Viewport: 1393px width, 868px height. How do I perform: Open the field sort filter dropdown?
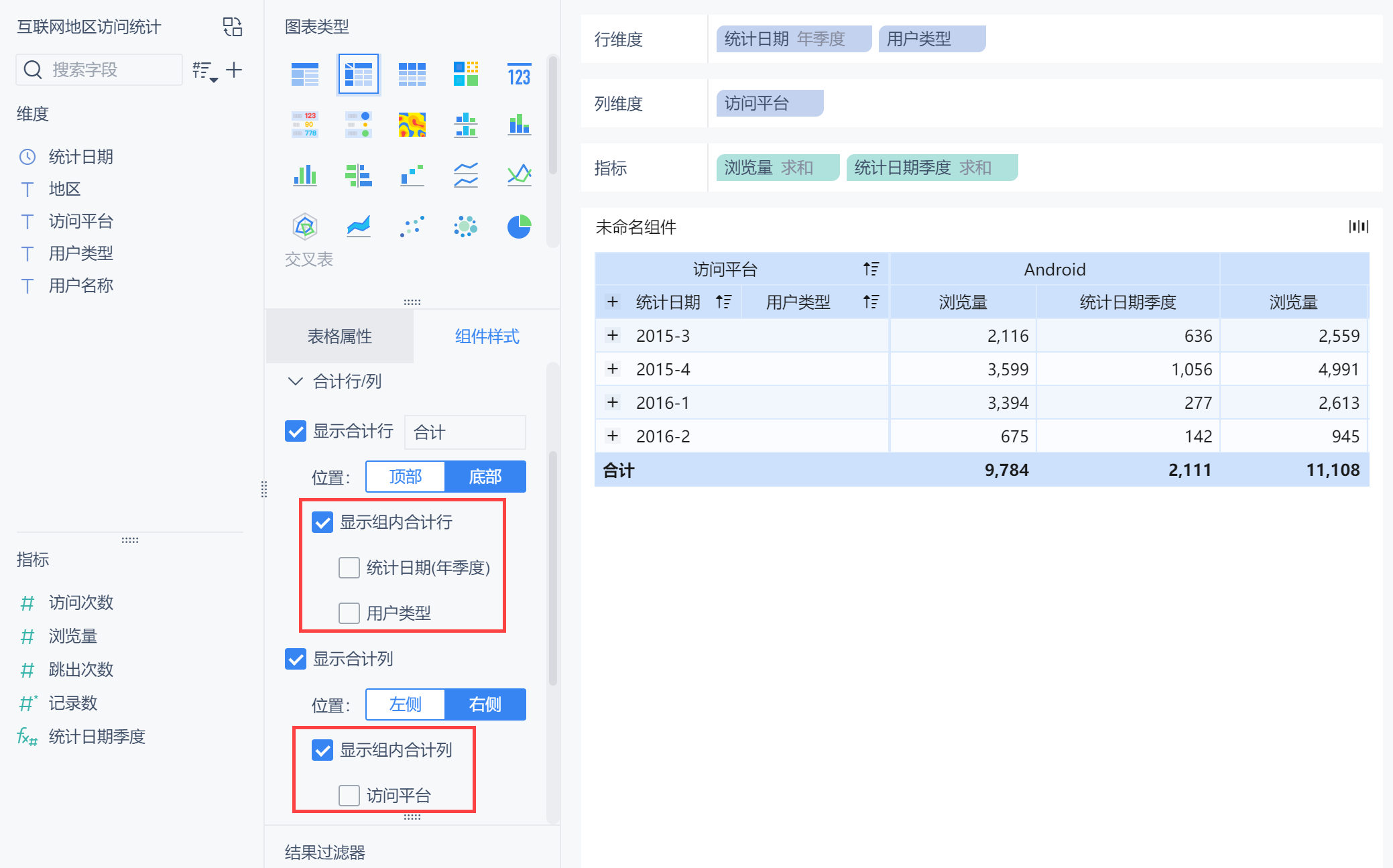tap(204, 70)
